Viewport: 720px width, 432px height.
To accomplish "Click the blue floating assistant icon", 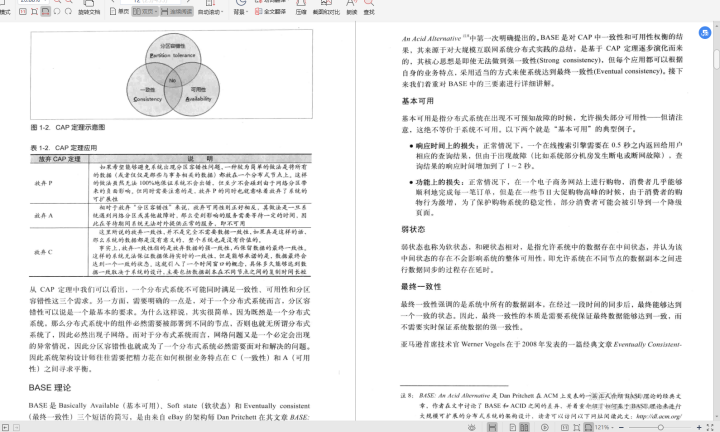I will tap(705, 33).
